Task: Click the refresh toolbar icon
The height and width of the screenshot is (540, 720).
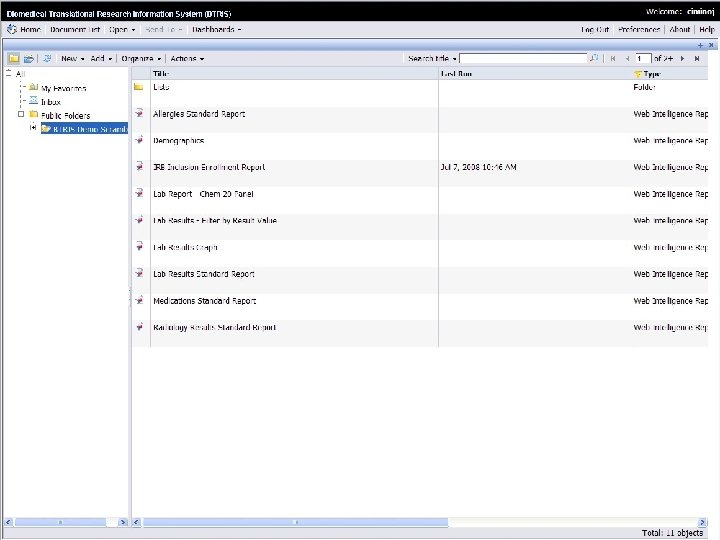Action: [x=47, y=58]
